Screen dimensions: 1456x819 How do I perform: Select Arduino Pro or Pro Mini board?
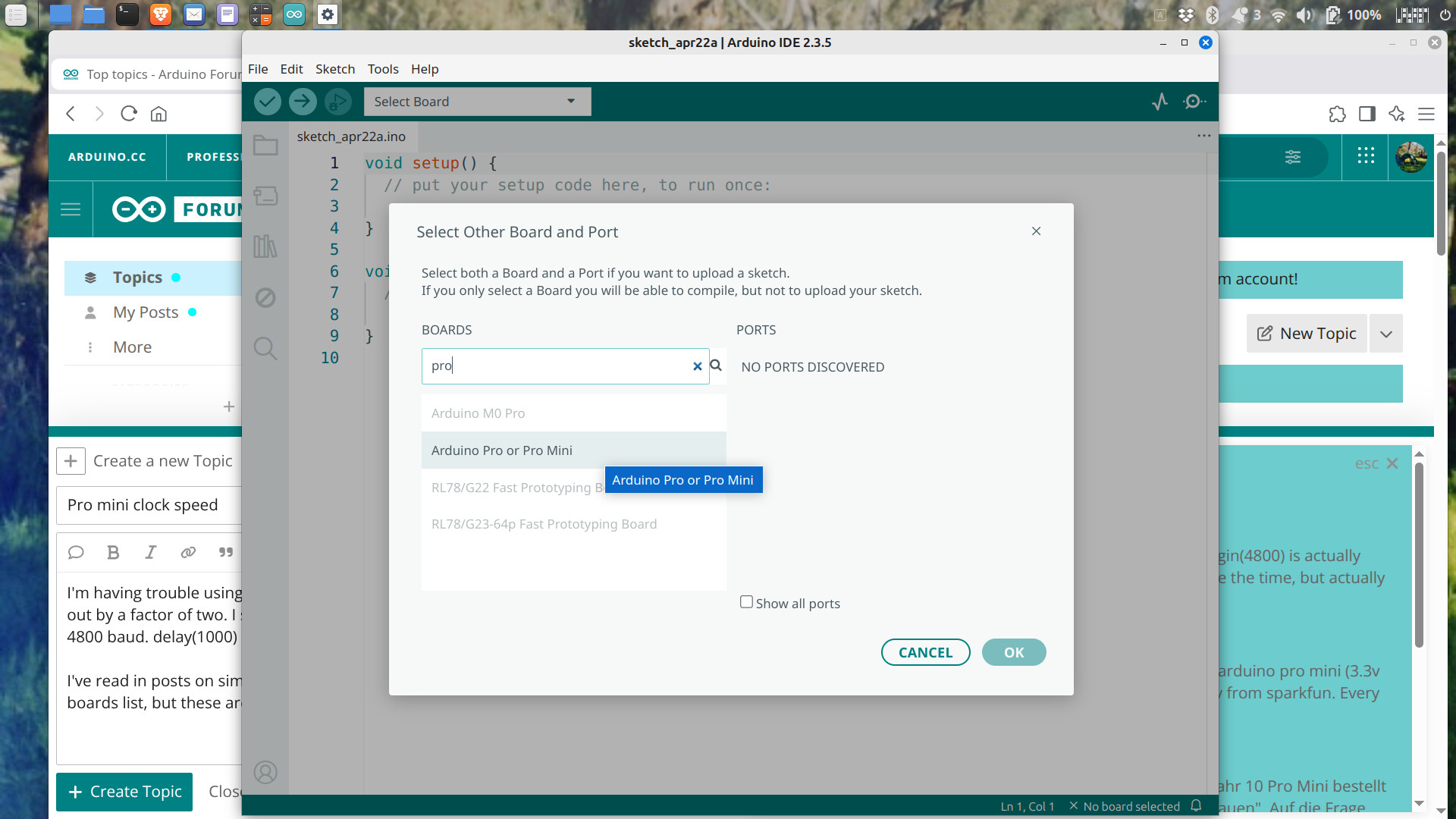(x=573, y=450)
